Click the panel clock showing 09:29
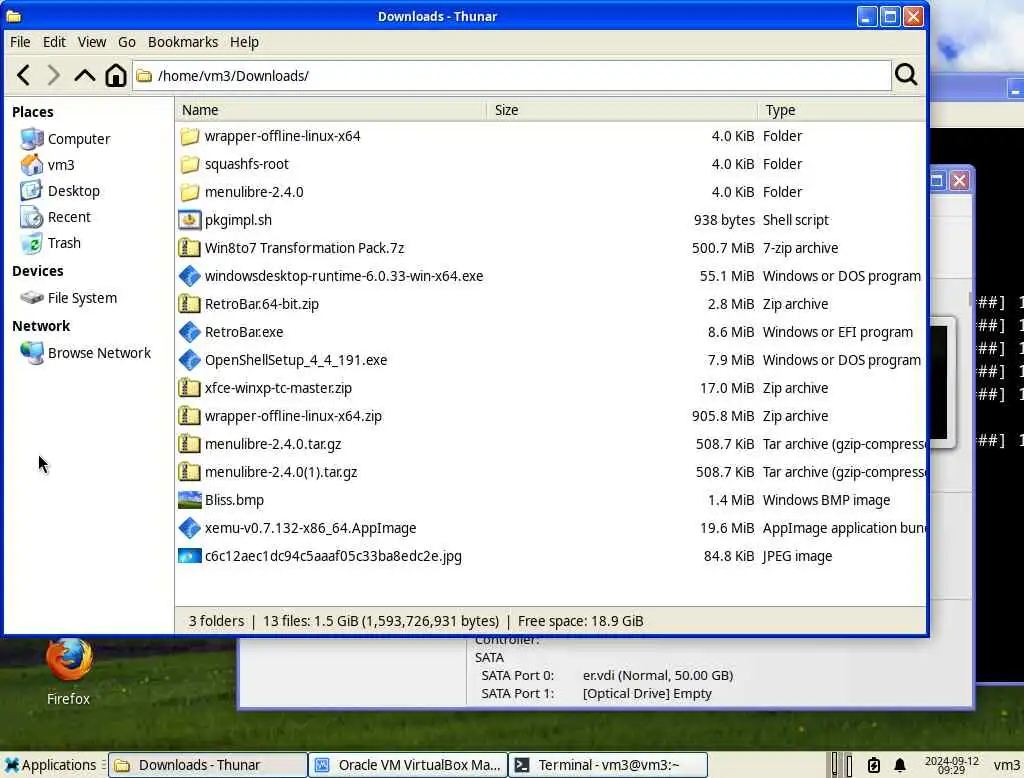The width and height of the screenshot is (1024, 778). point(952,765)
